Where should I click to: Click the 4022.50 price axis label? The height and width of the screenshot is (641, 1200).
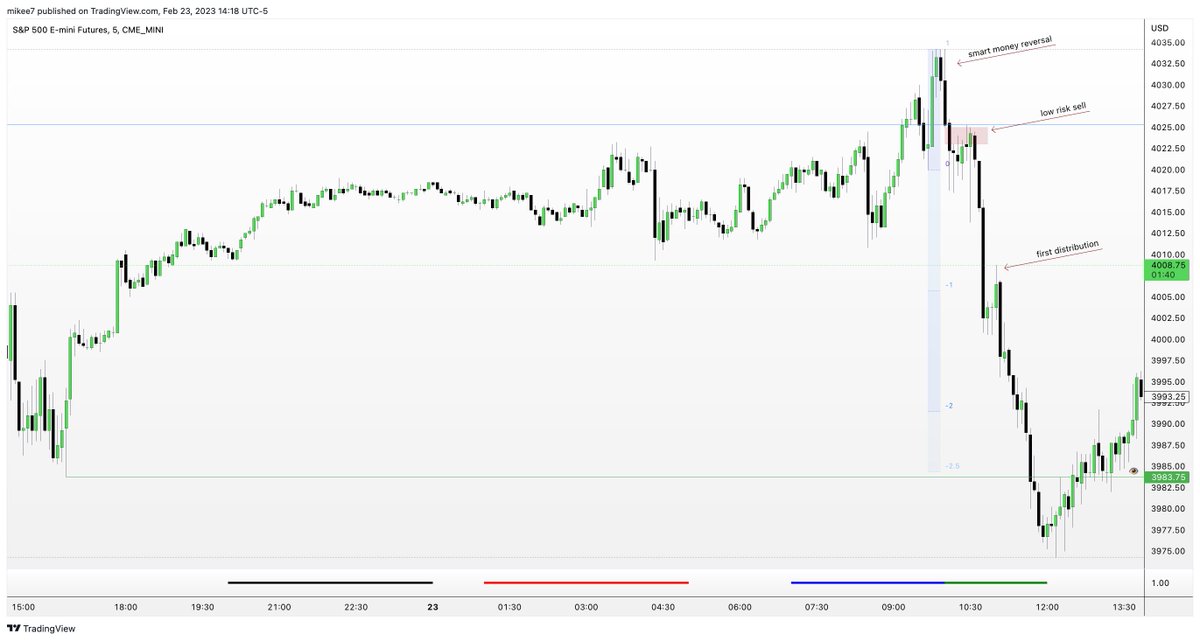[1167, 149]
